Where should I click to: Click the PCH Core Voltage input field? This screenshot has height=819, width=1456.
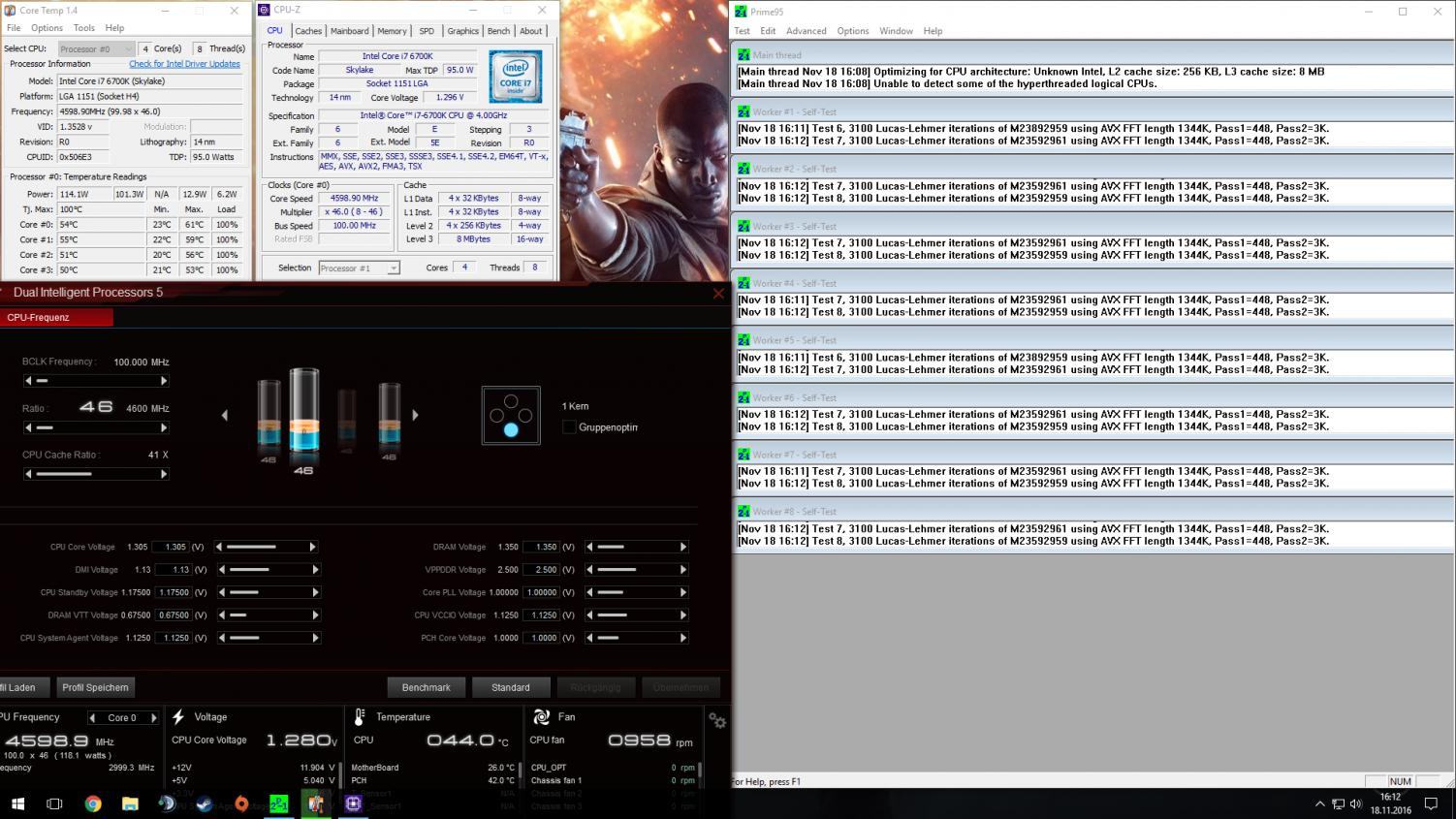coord(542,638)
